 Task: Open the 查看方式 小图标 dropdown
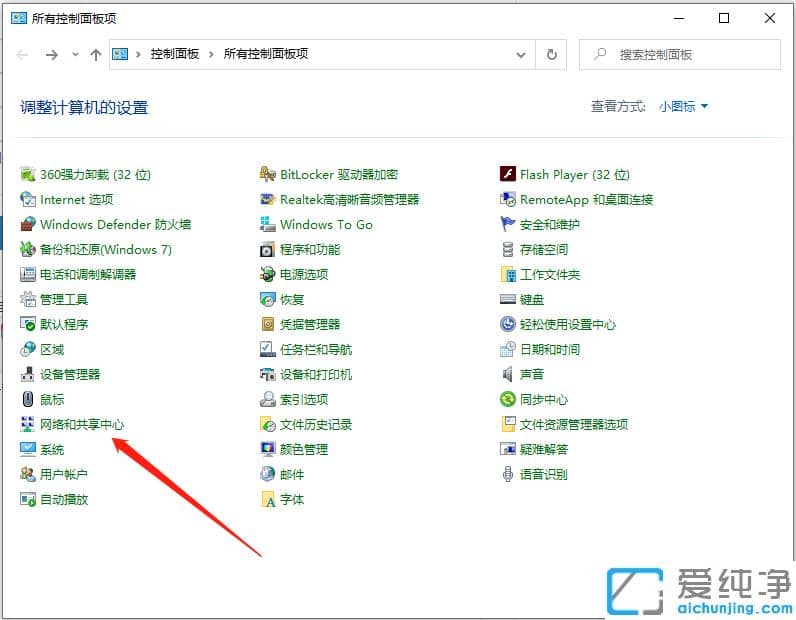tap(683, 107)
